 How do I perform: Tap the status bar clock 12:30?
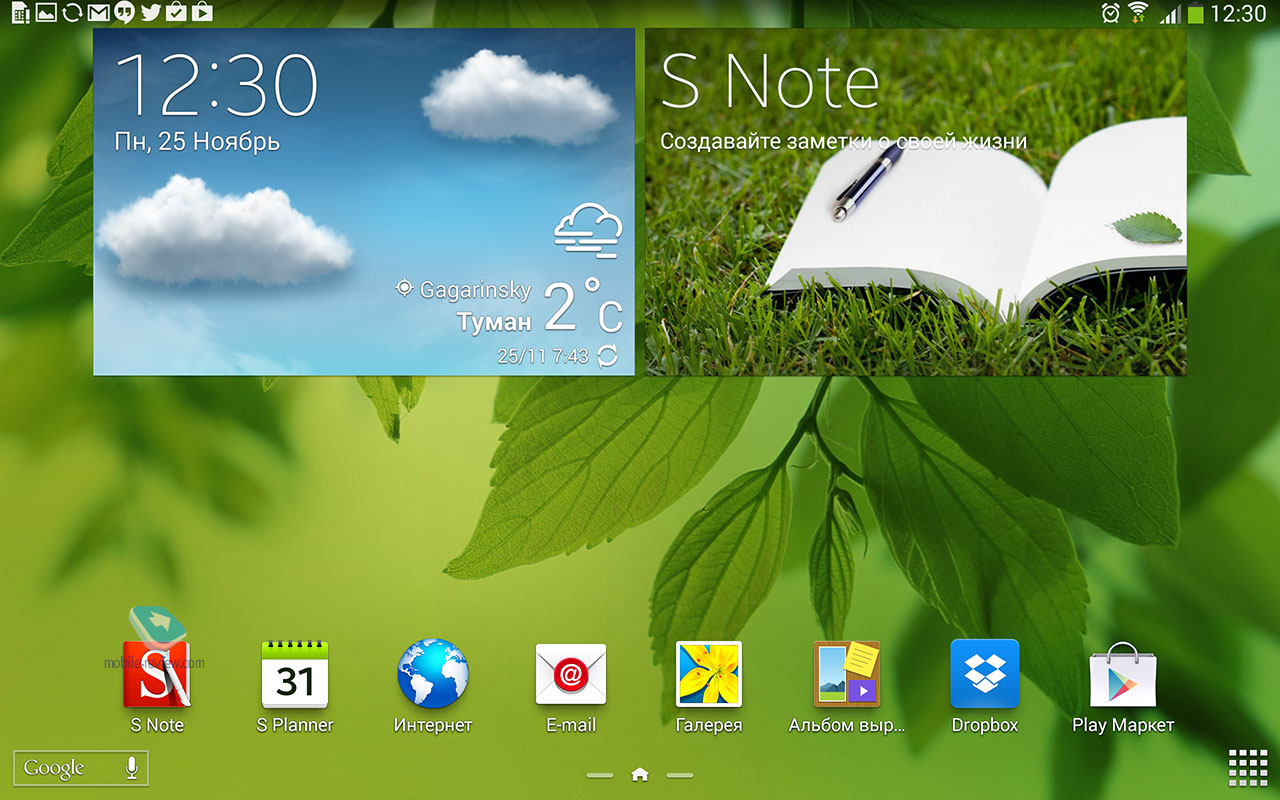(1238, 13)
